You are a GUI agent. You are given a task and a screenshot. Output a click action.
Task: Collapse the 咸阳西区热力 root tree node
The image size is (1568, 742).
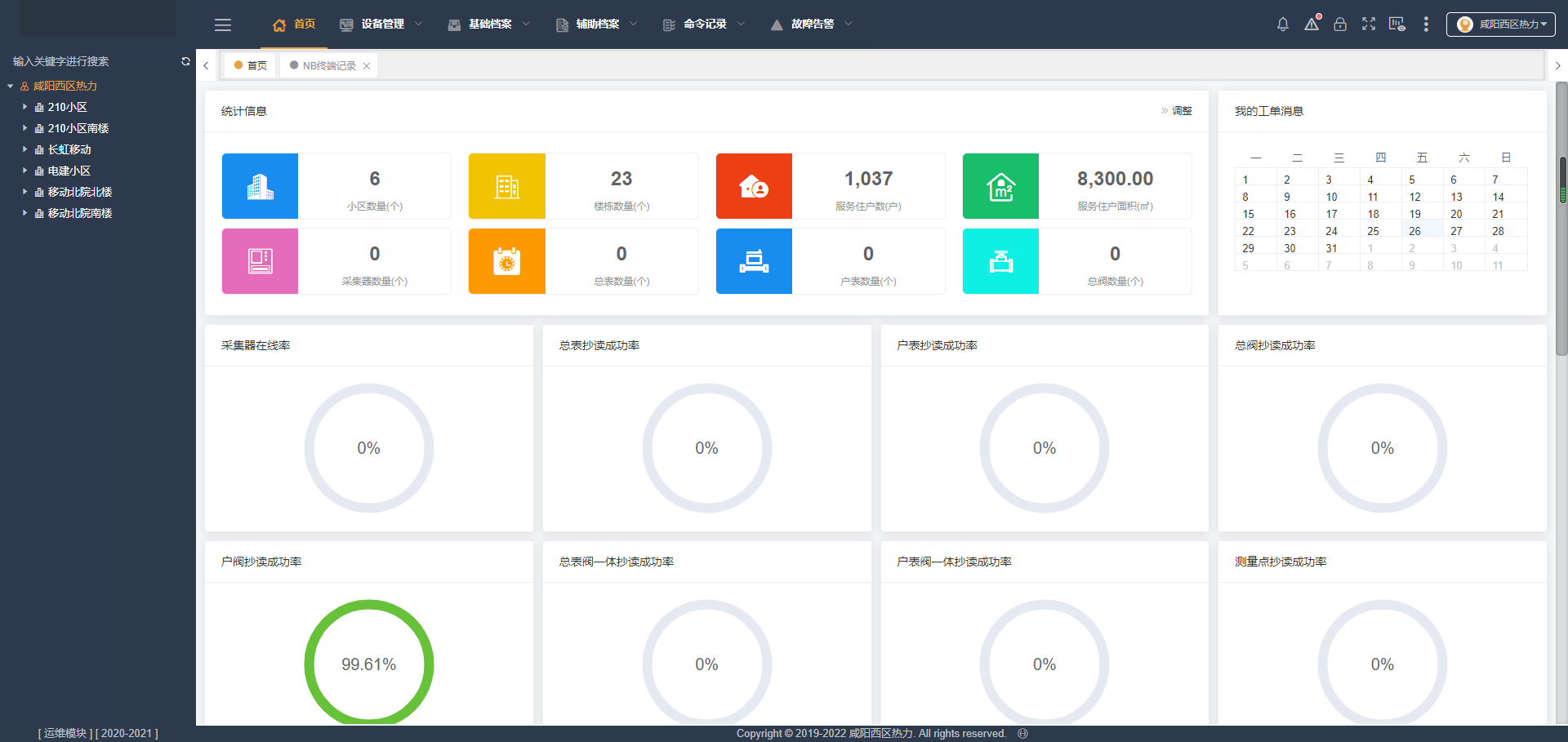(x=11, y=86)
